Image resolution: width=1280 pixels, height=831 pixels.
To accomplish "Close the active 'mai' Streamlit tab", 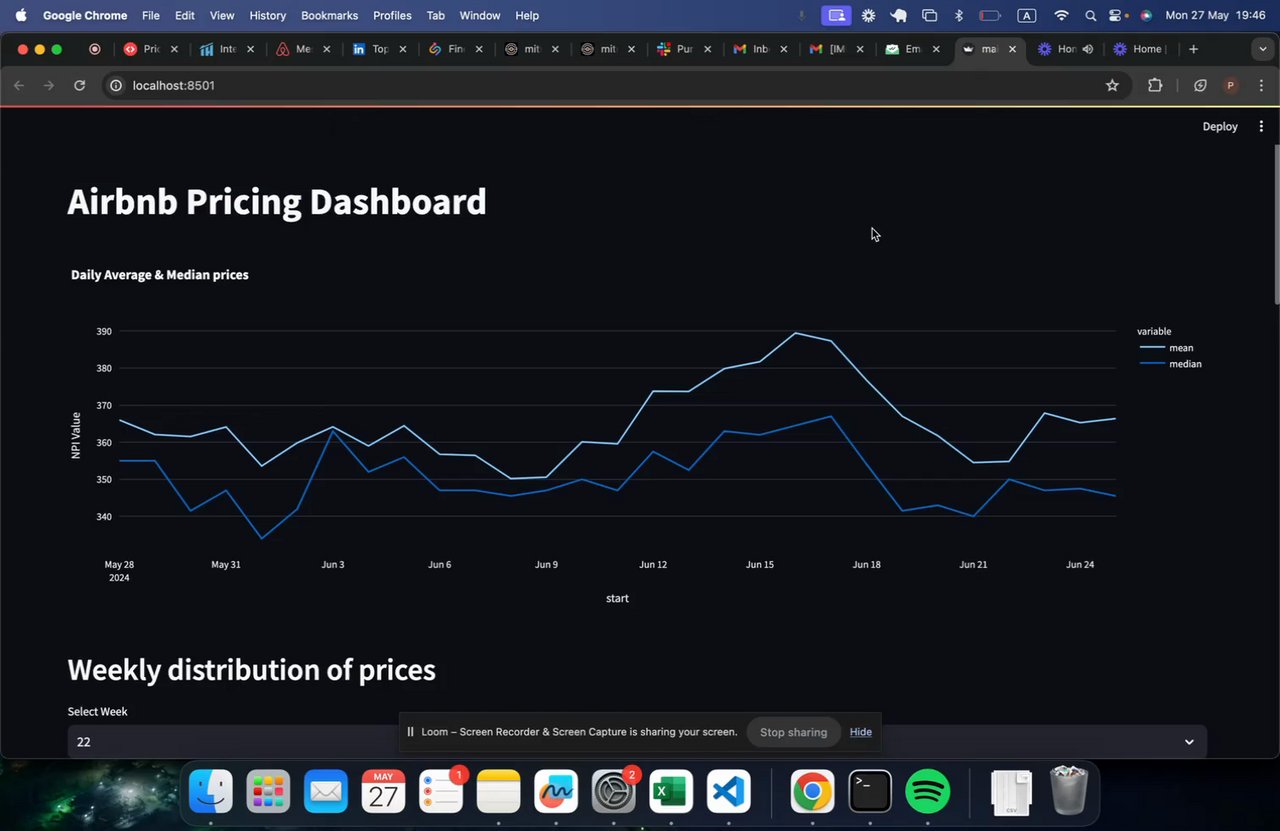I will 1012,49.
